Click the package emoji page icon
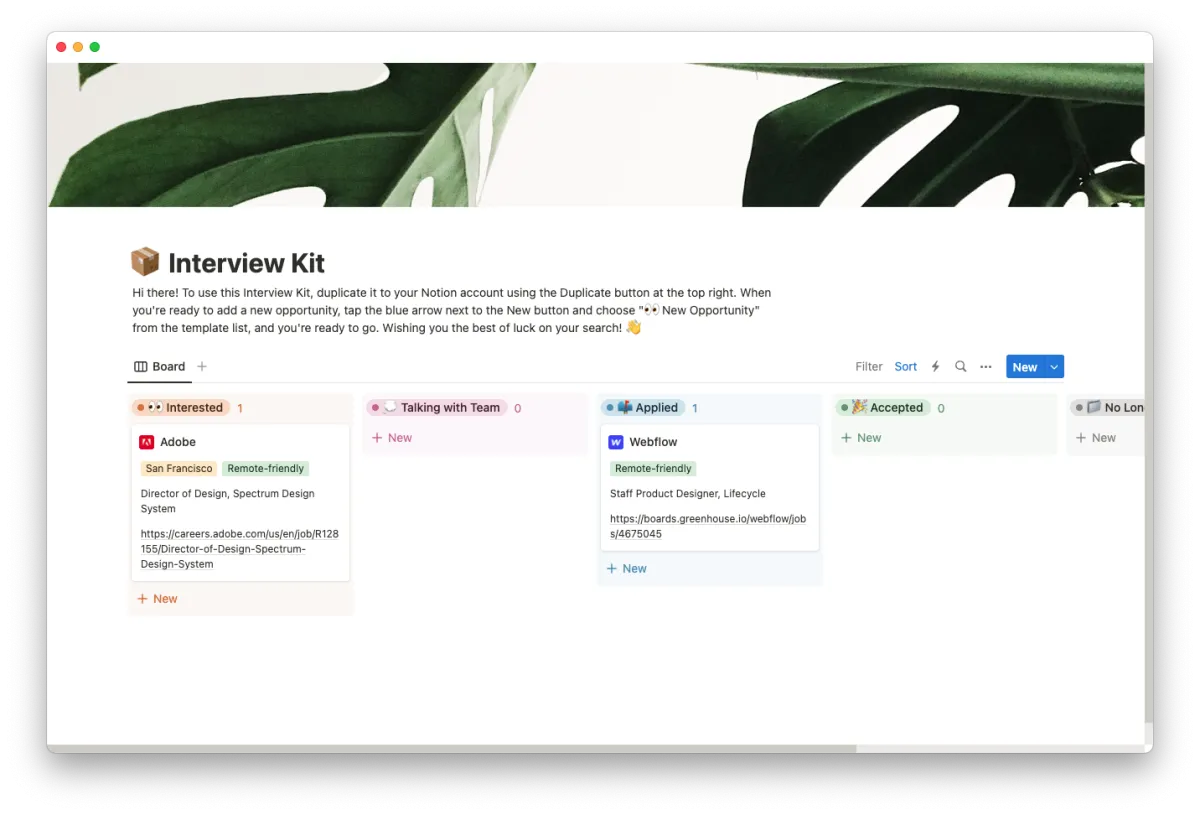 tap(145, 262)
